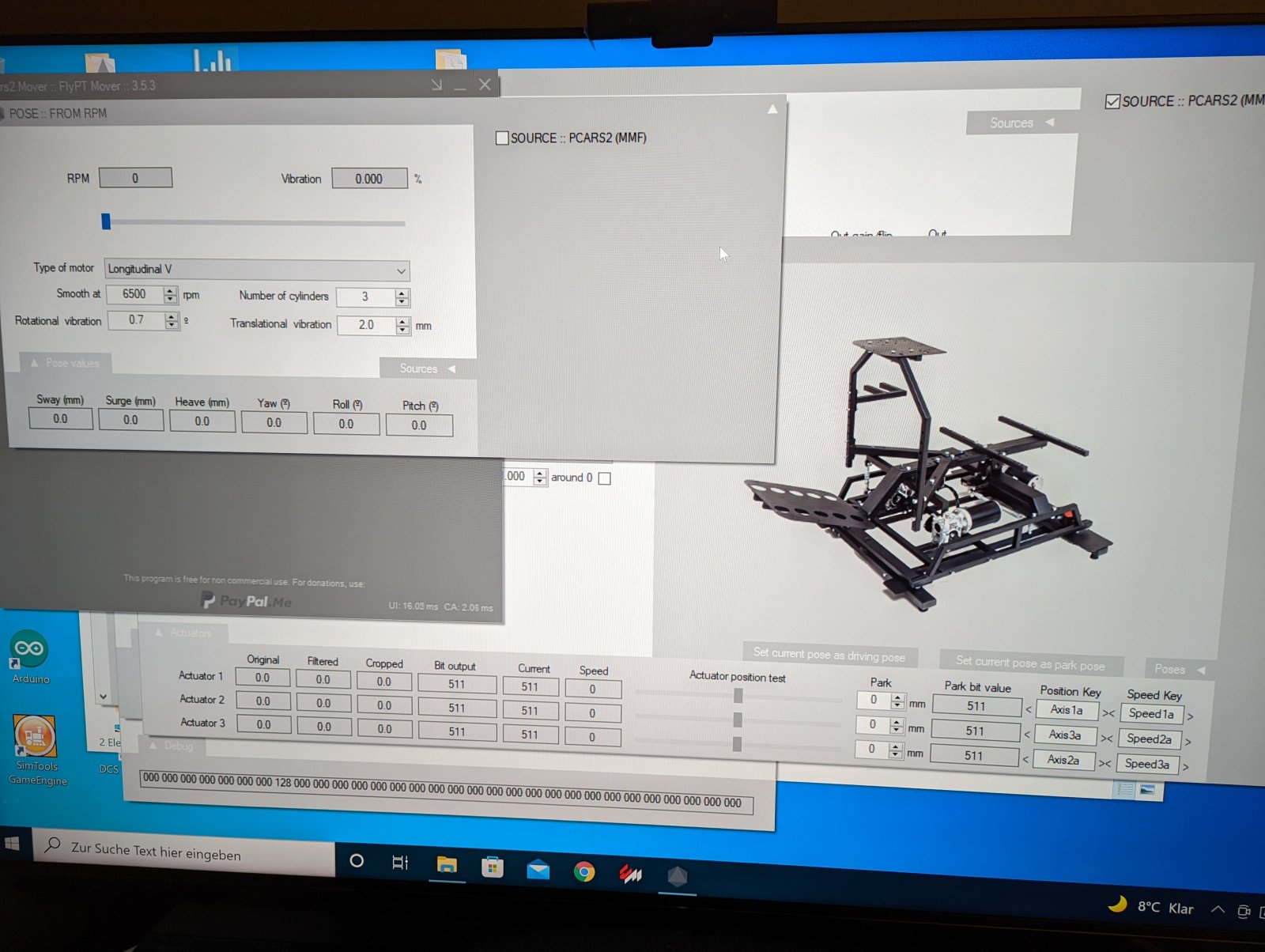Click the moon weather icon in the tray
1265x952 pixels.
1117,904
